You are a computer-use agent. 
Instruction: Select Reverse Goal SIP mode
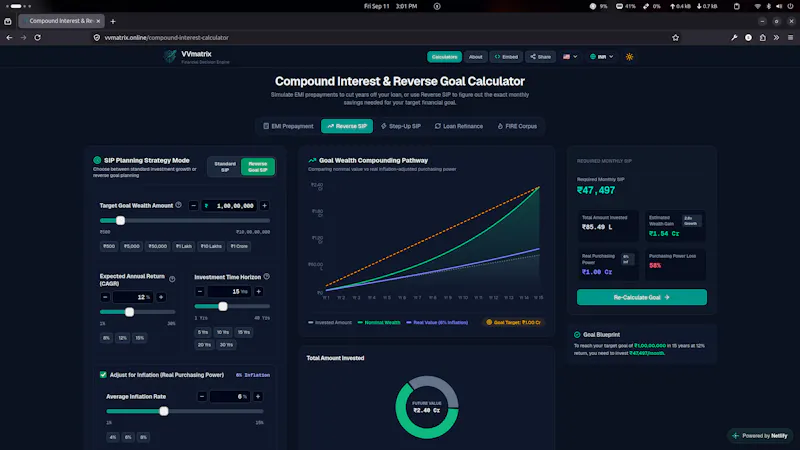click(258, 167)
